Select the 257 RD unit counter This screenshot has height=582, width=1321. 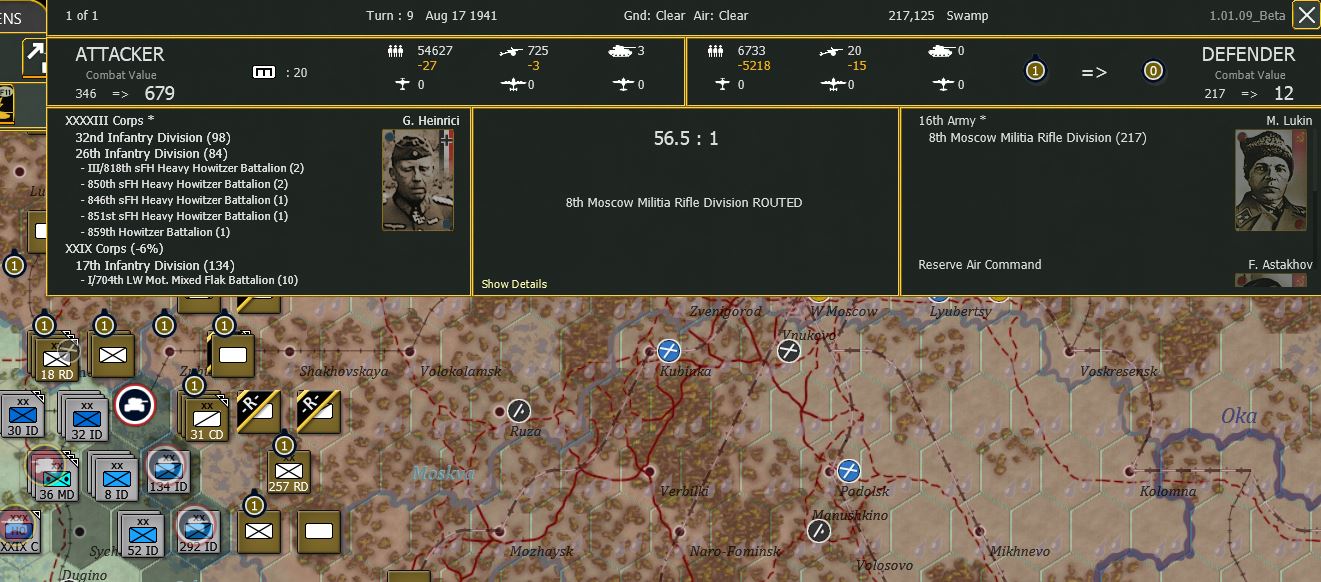(289, 474)
